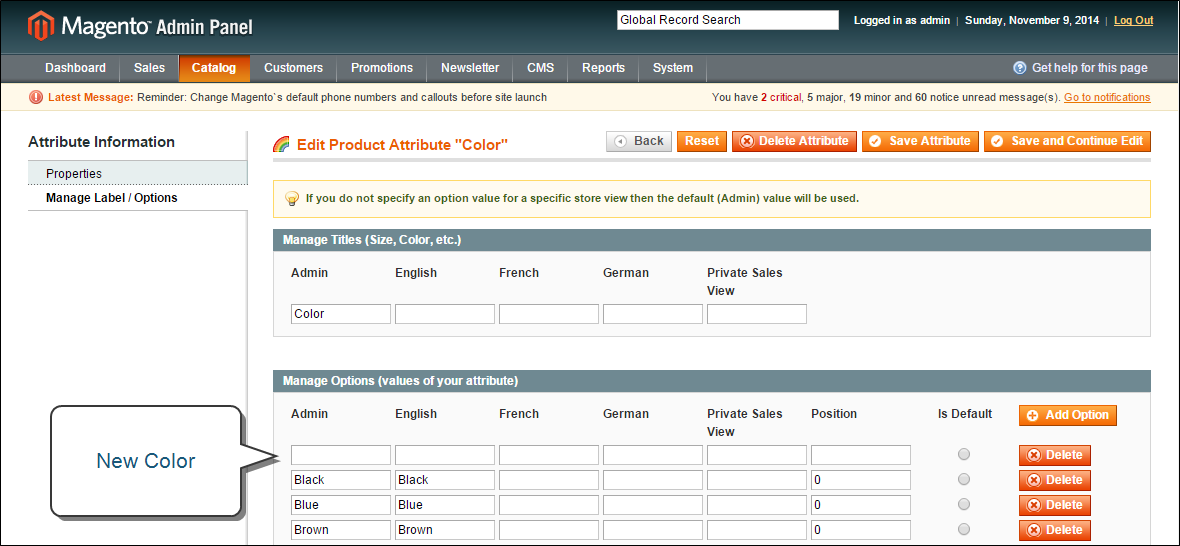Open the CMS menu
The height and width of the screenshot is (546, 1180).
point(540,68)
